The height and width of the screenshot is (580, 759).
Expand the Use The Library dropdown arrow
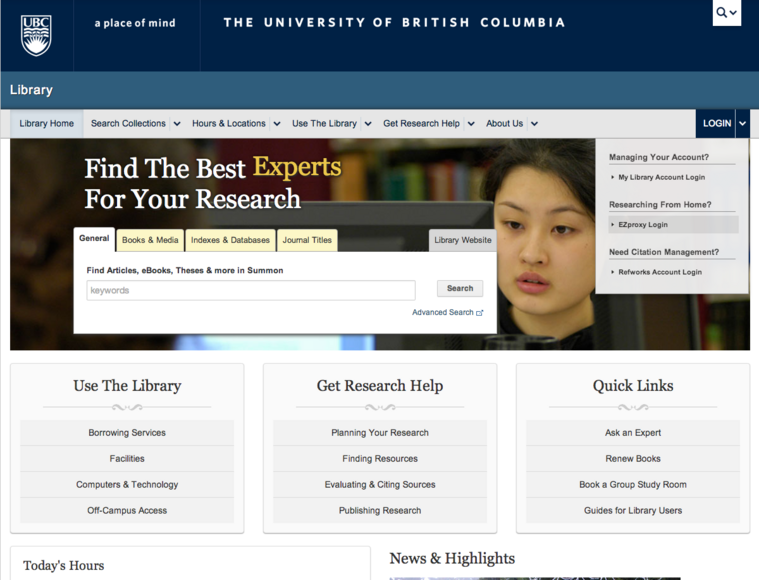368,123
